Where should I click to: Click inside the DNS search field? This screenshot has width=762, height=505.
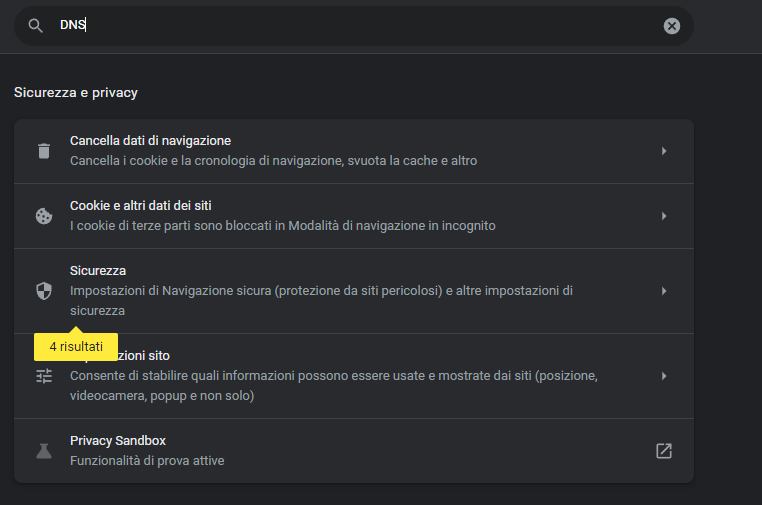350,26
